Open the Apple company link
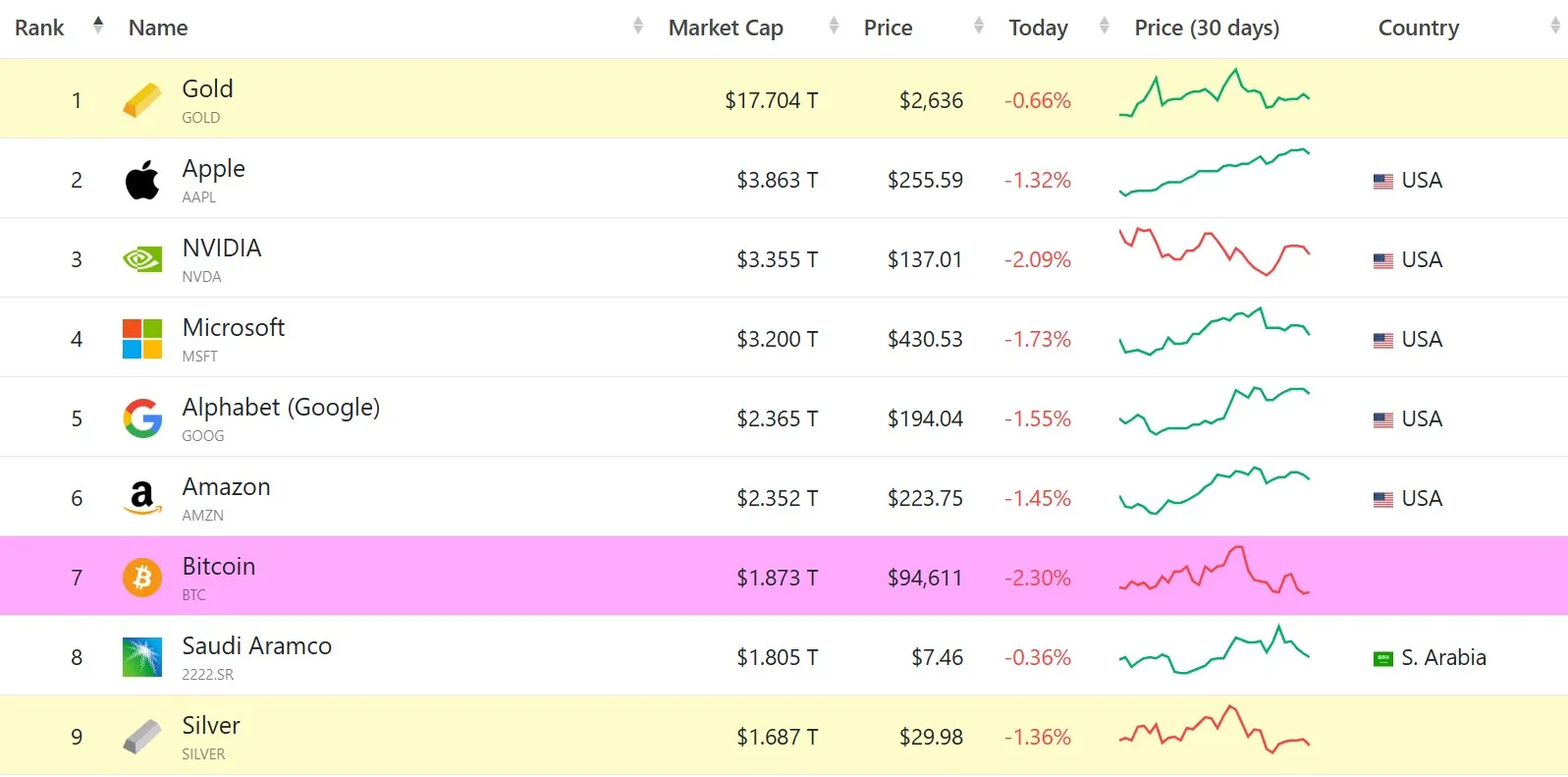 coord(213,169)
